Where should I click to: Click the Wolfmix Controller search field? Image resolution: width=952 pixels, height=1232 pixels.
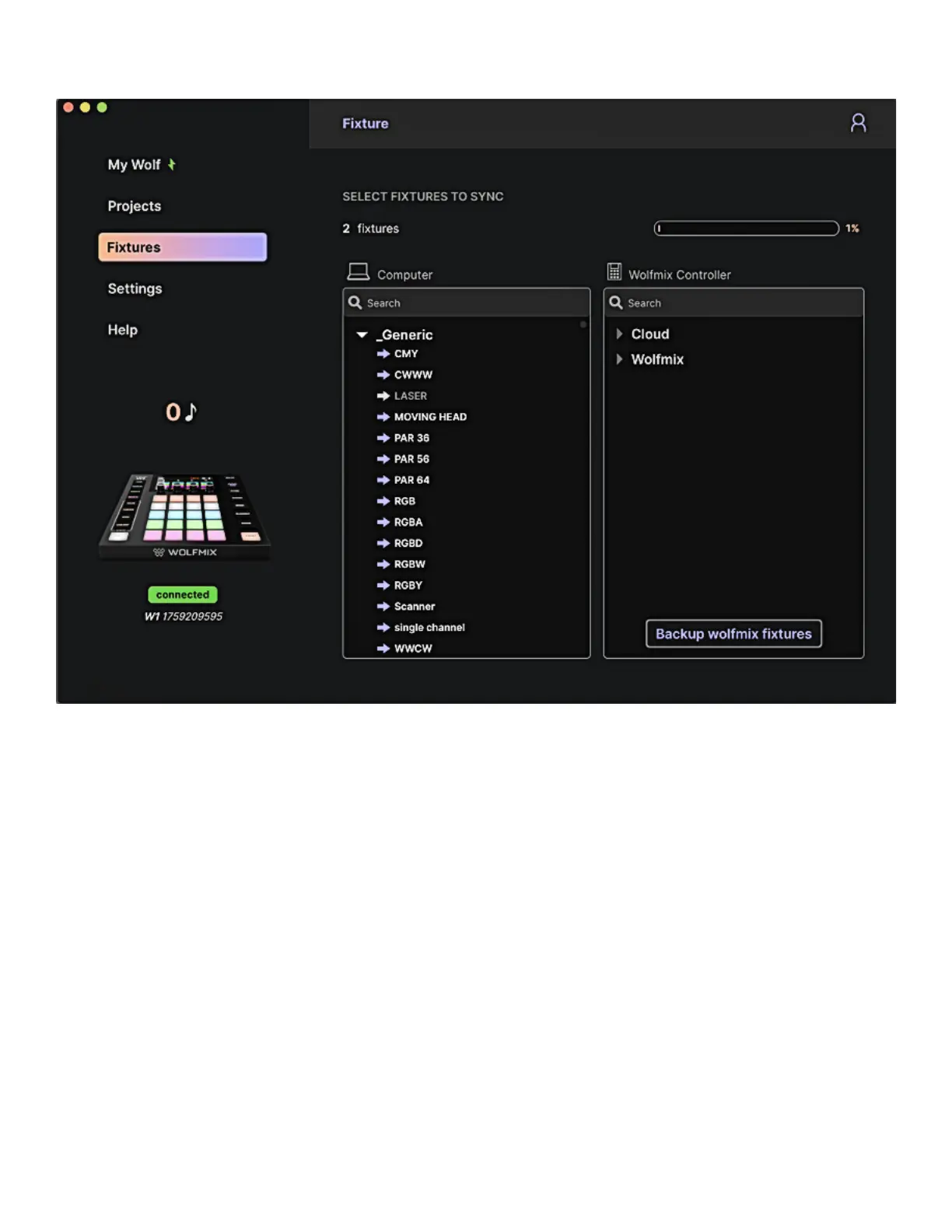(733, 303)
